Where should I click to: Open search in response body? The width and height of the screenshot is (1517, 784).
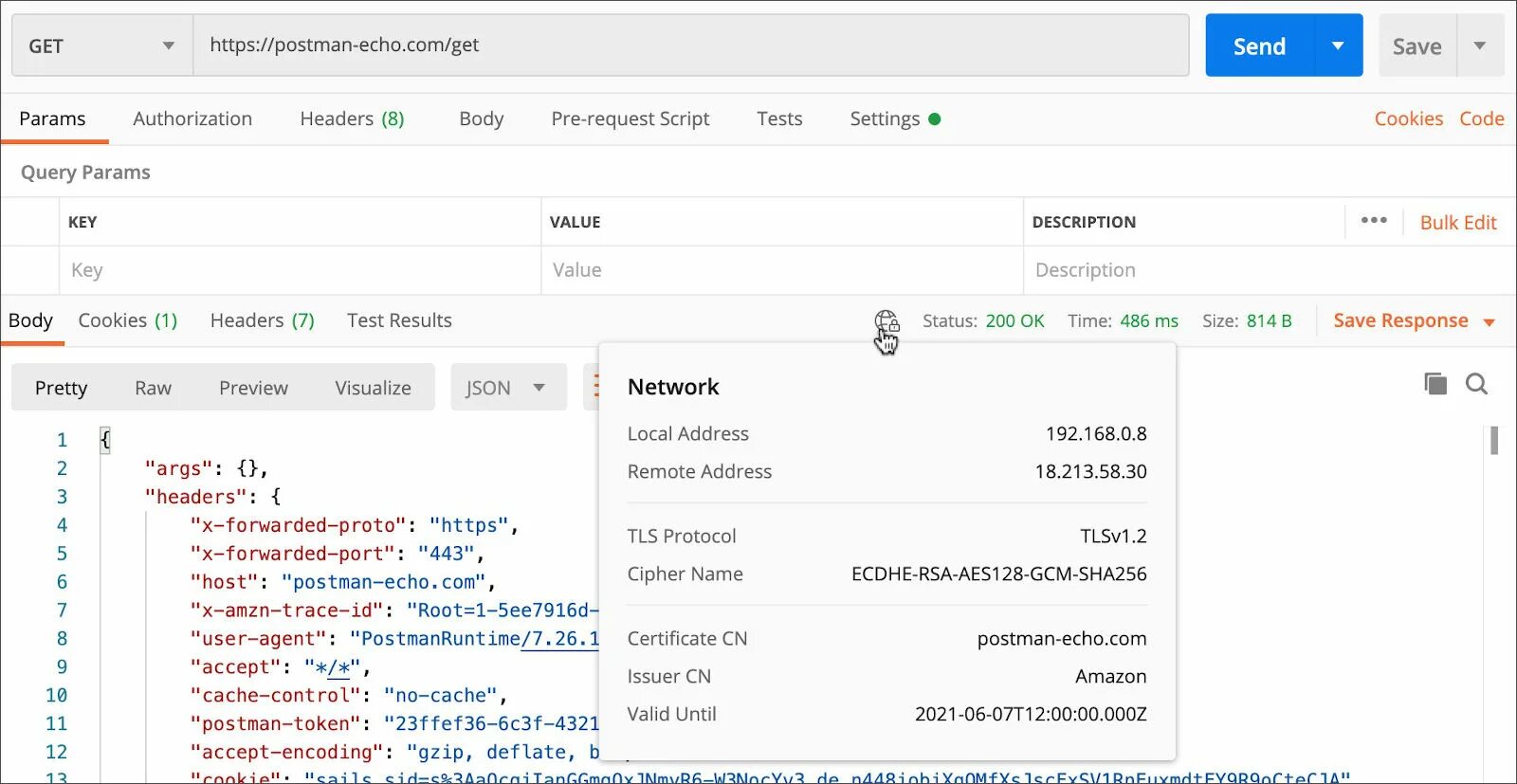(1476, 384)
